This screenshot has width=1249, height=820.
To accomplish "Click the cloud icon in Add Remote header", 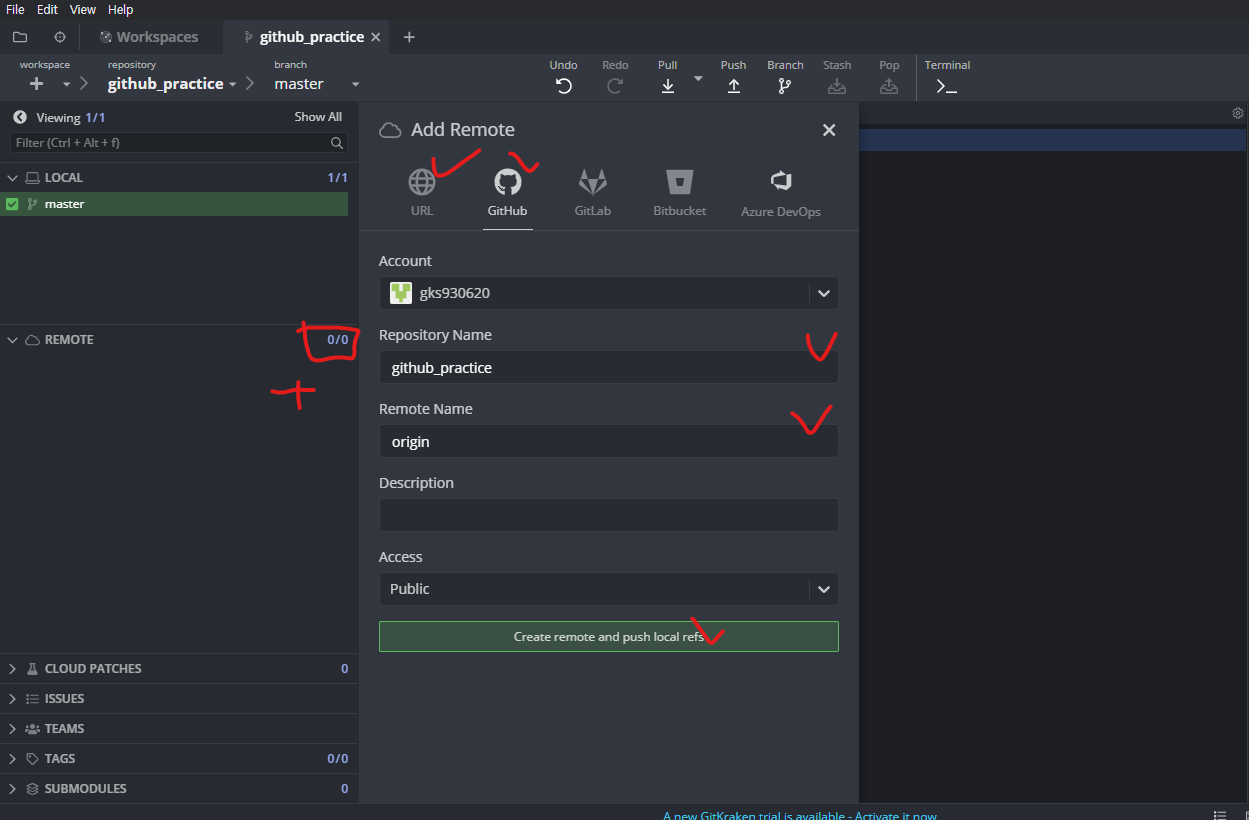I will pos(392,130).
